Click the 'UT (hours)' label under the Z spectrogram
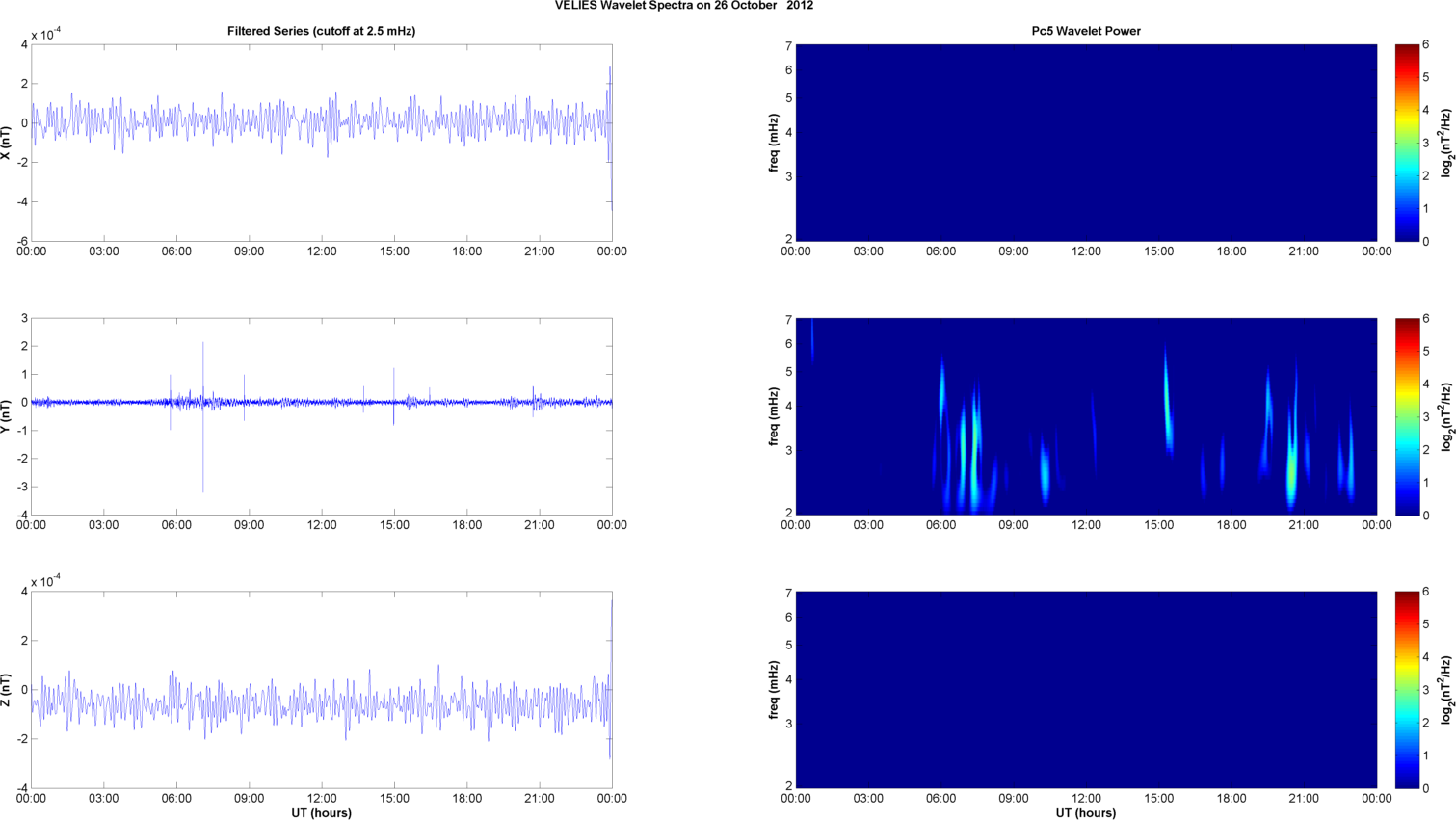 coord(1086,813)
